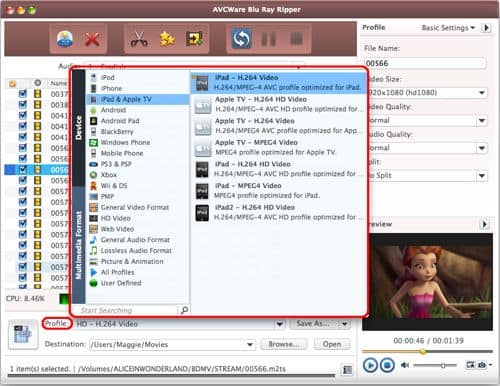Expand the Profile panel arrow
Viewport: 500px width, 386px height.
click(x=486, y=28)
